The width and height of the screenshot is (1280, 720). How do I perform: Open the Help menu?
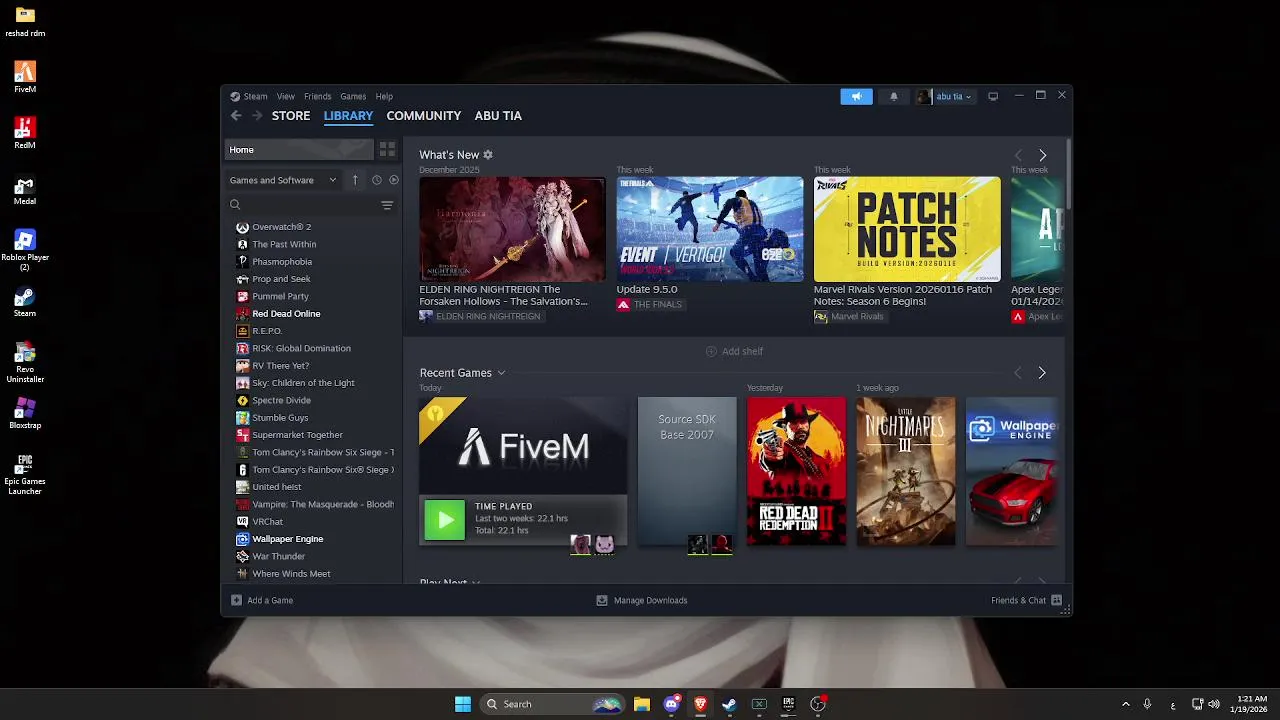click(384, 97)
